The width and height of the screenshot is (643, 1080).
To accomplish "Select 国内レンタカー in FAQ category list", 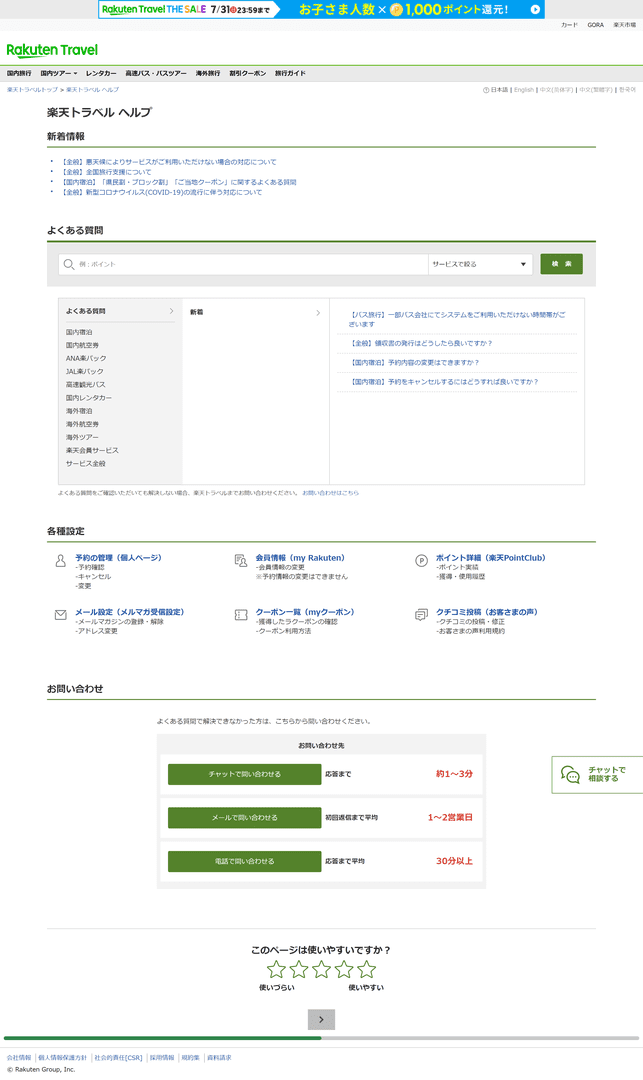I will [x=89, y=397].
